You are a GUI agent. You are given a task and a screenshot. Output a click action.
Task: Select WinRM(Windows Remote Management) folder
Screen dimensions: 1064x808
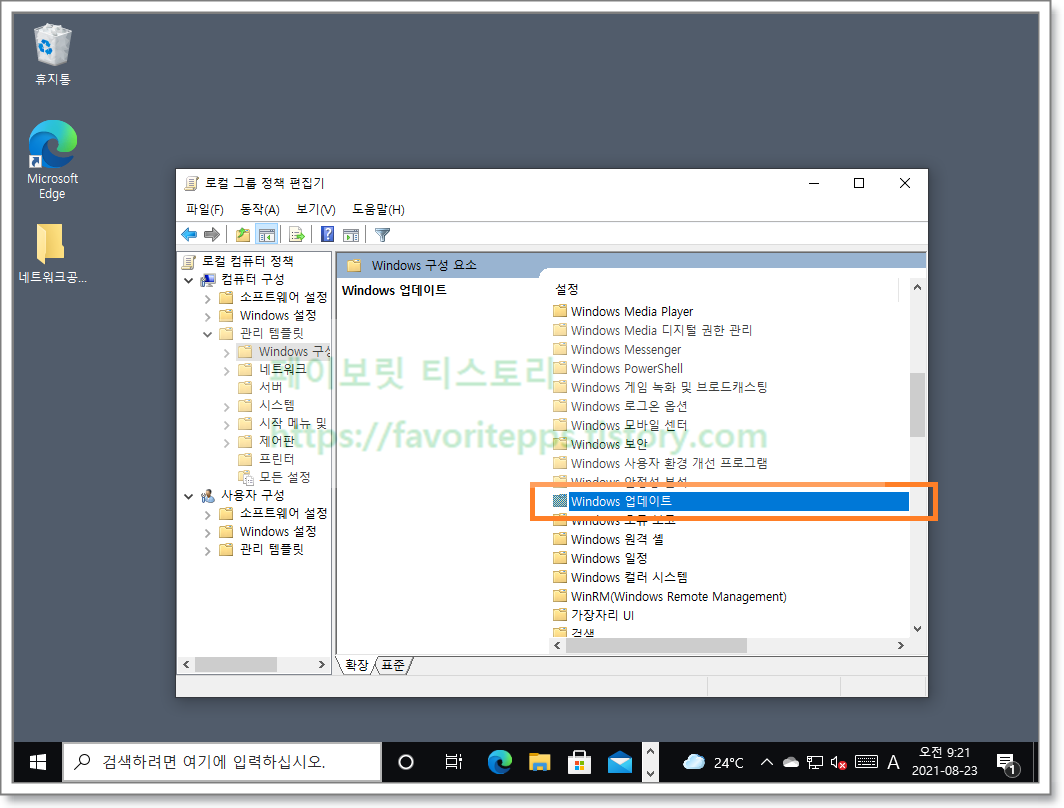coord(670,596)
